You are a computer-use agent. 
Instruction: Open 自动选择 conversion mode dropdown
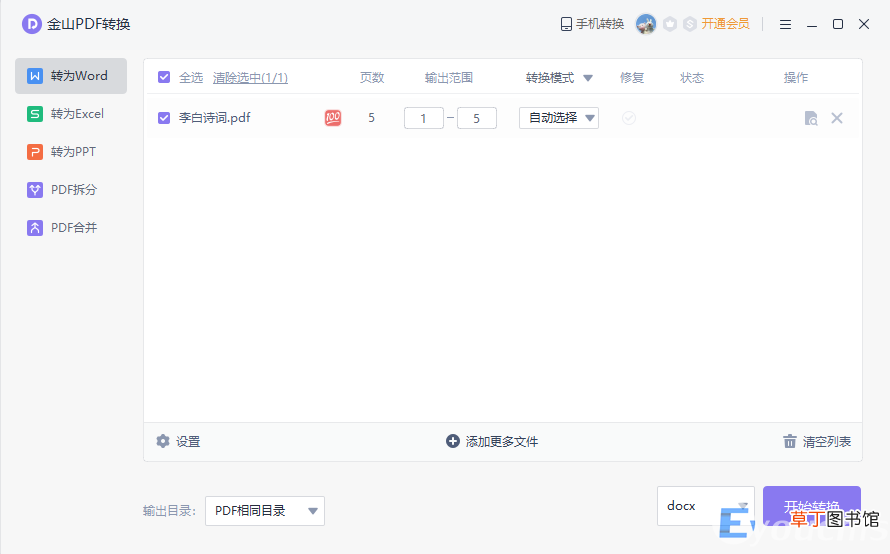[559, 118]
